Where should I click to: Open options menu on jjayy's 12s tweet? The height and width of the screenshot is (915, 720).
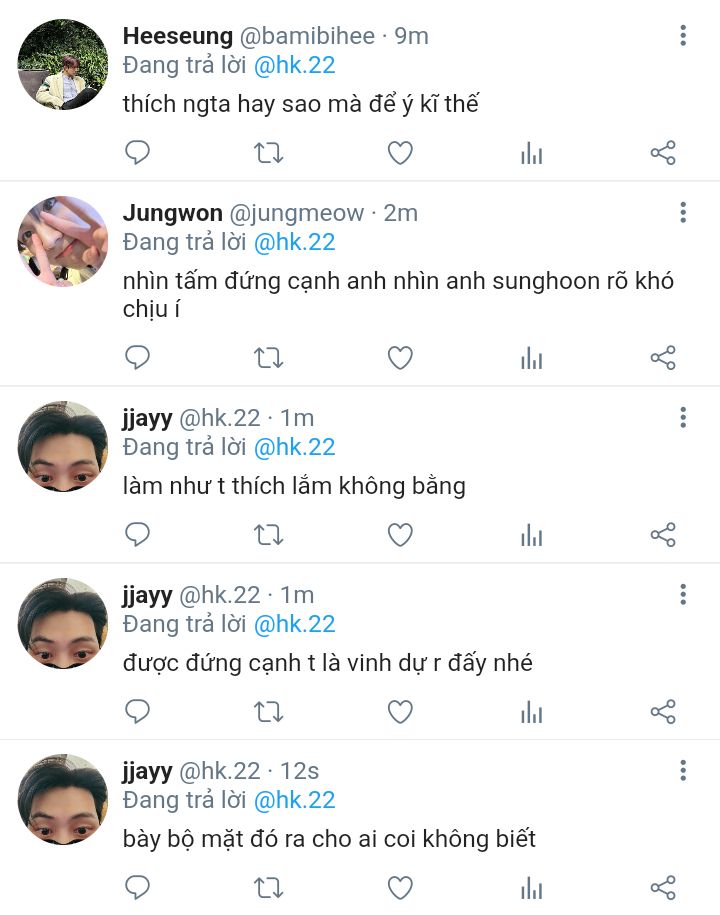click(683, 770)
